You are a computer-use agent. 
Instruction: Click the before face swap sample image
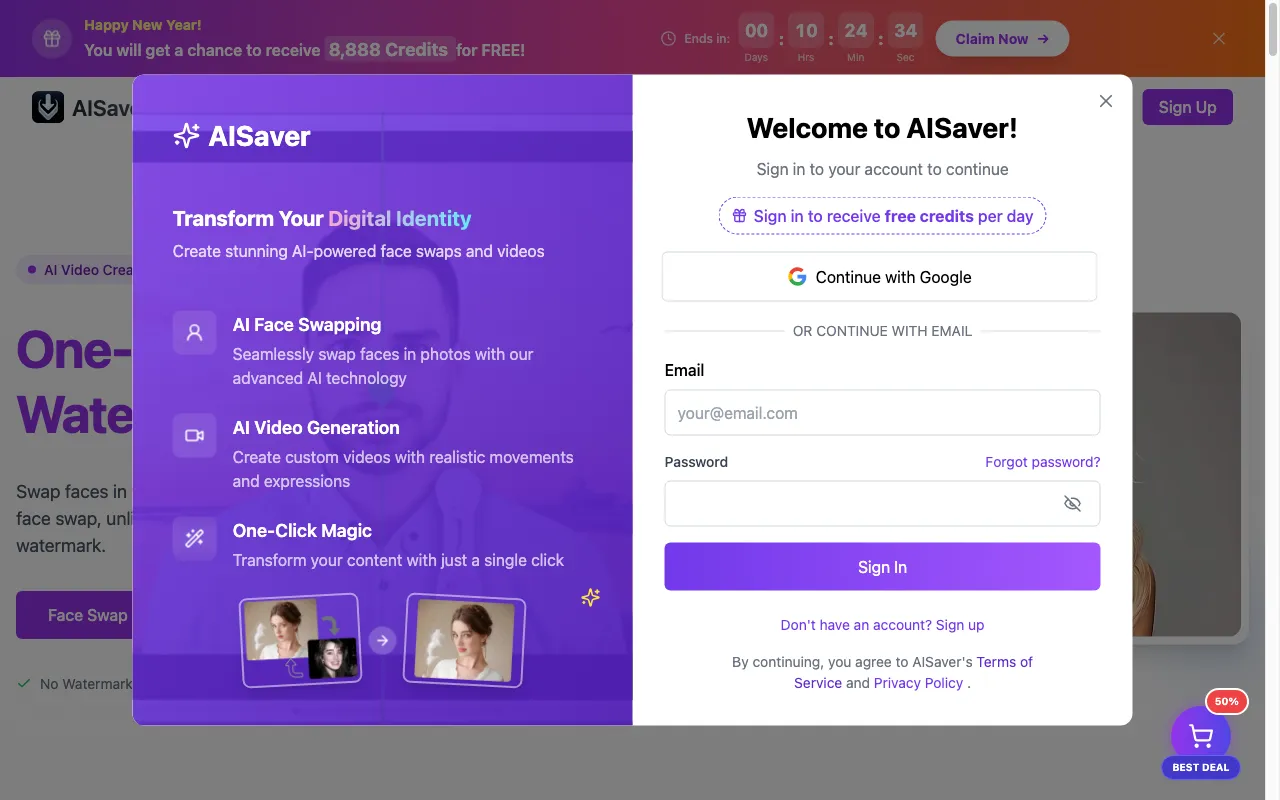pyautogui.click(x=301, y=641)
